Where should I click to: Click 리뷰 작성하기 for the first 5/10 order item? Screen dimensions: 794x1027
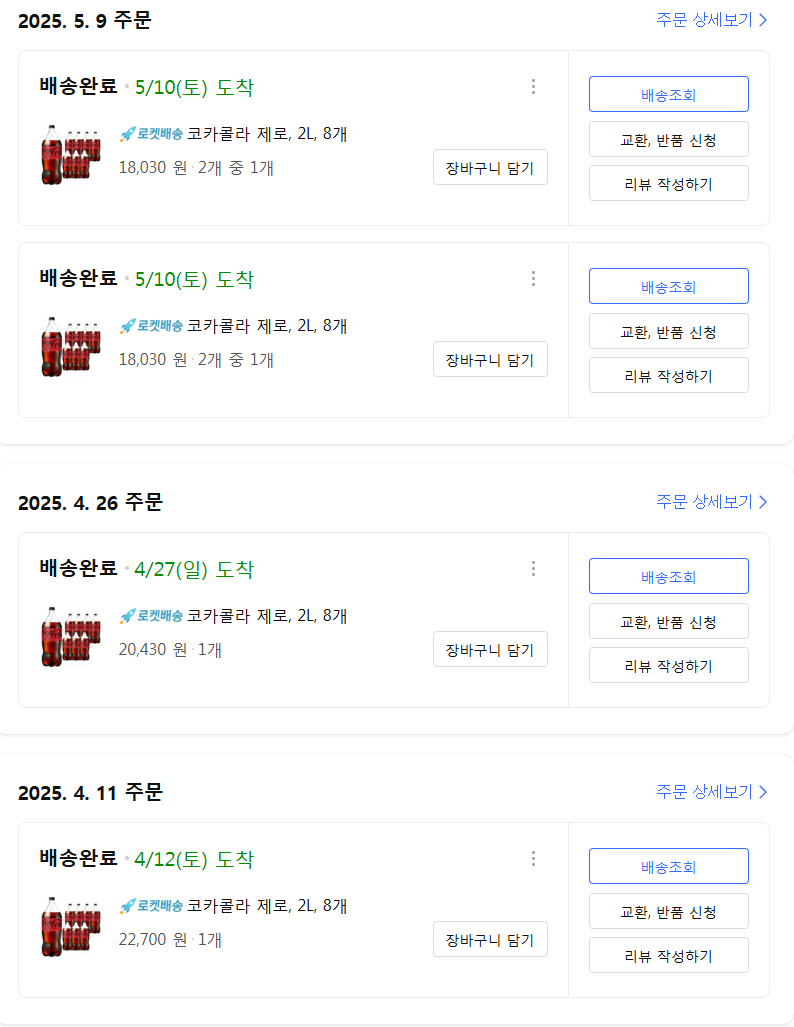[x=668, y=183]
